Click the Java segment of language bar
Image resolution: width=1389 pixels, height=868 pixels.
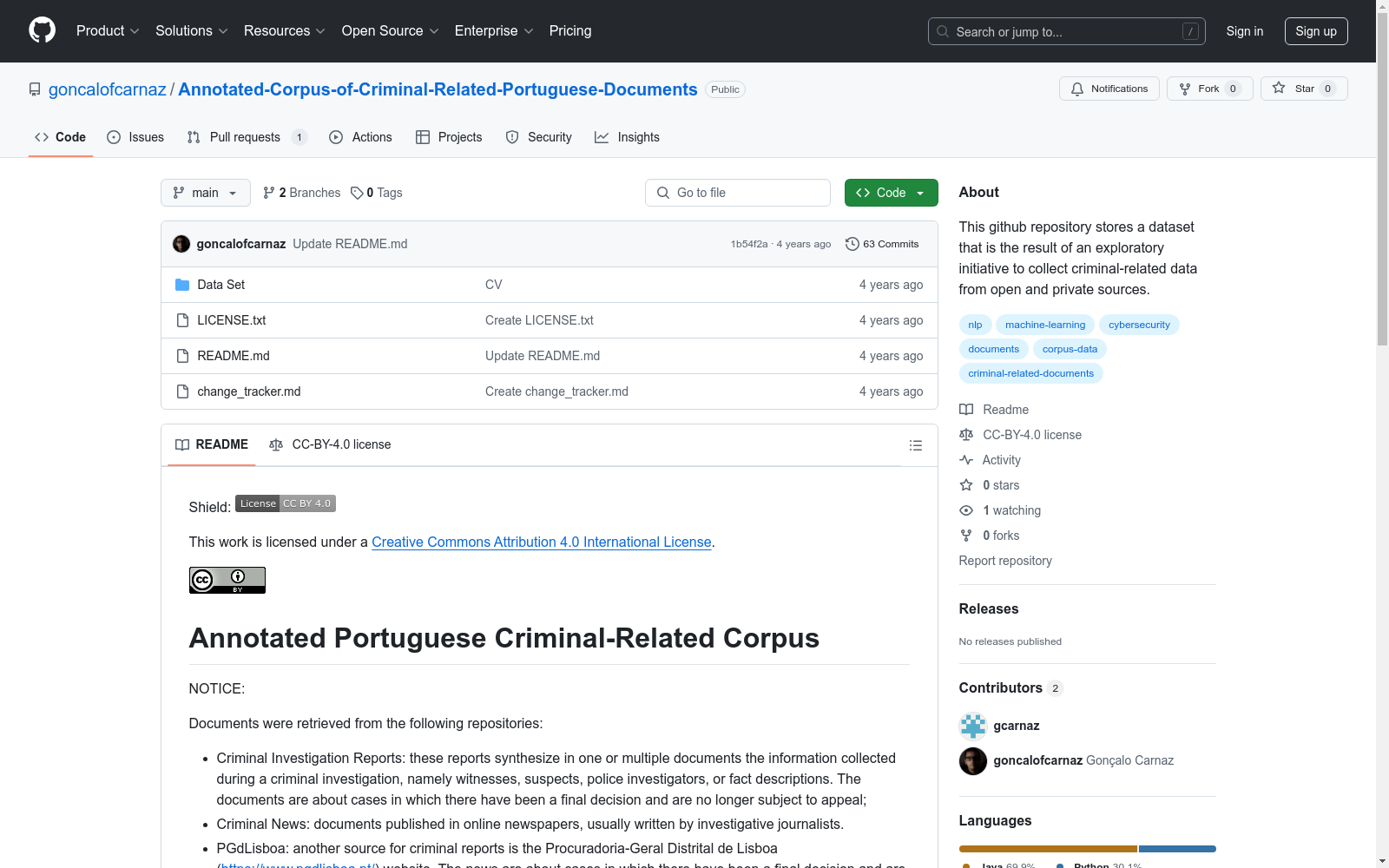[1048, 849]
